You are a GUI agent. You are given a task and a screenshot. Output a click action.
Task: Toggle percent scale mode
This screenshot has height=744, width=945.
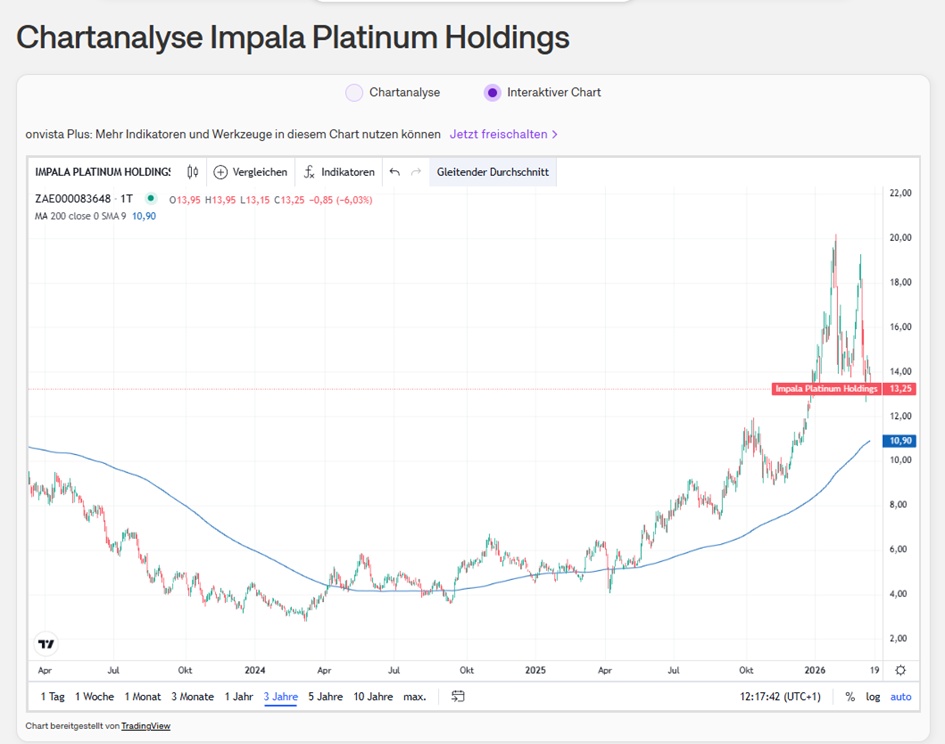click(850, 697)
